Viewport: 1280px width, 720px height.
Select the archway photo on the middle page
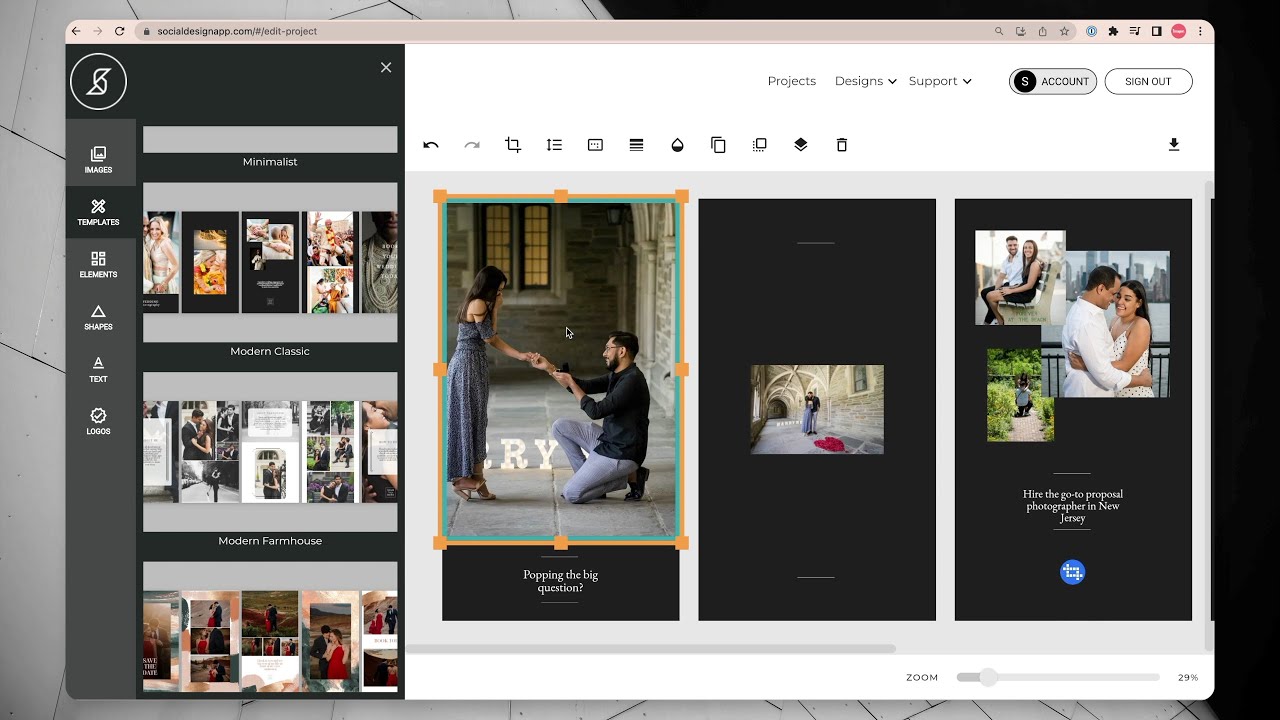tap(817, 409)
